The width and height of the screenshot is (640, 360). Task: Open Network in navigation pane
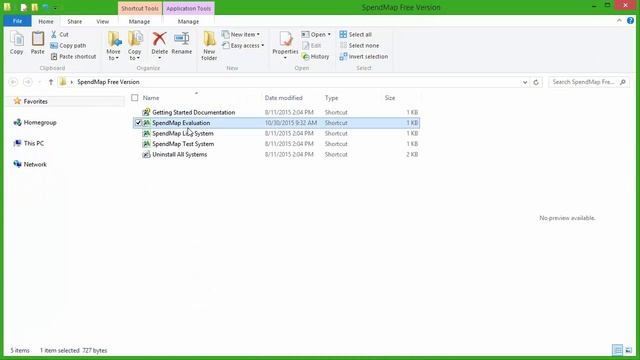pyautogui.click(x=35, y=164)
